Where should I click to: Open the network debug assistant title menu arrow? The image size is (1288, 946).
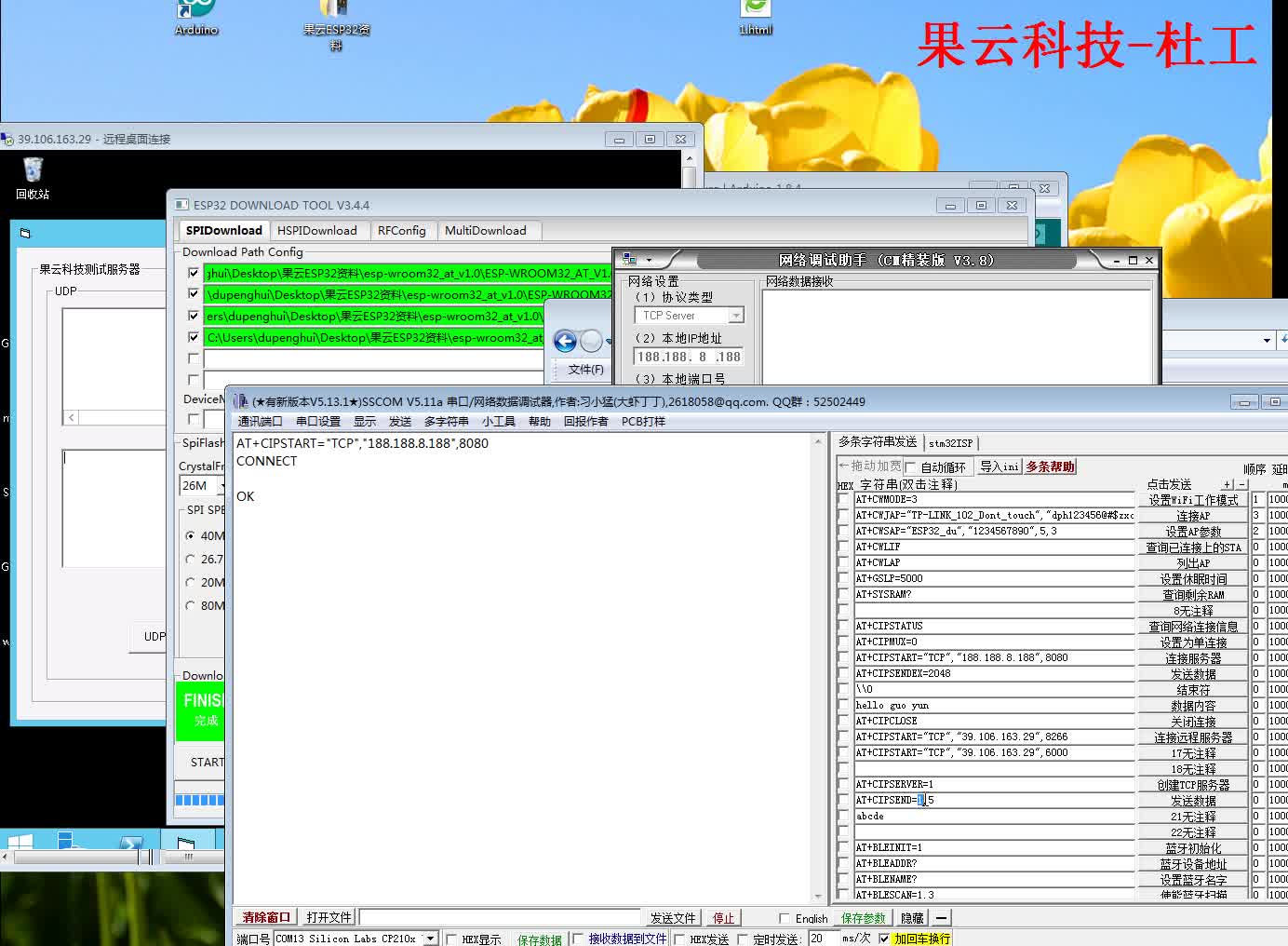(649, 260)
